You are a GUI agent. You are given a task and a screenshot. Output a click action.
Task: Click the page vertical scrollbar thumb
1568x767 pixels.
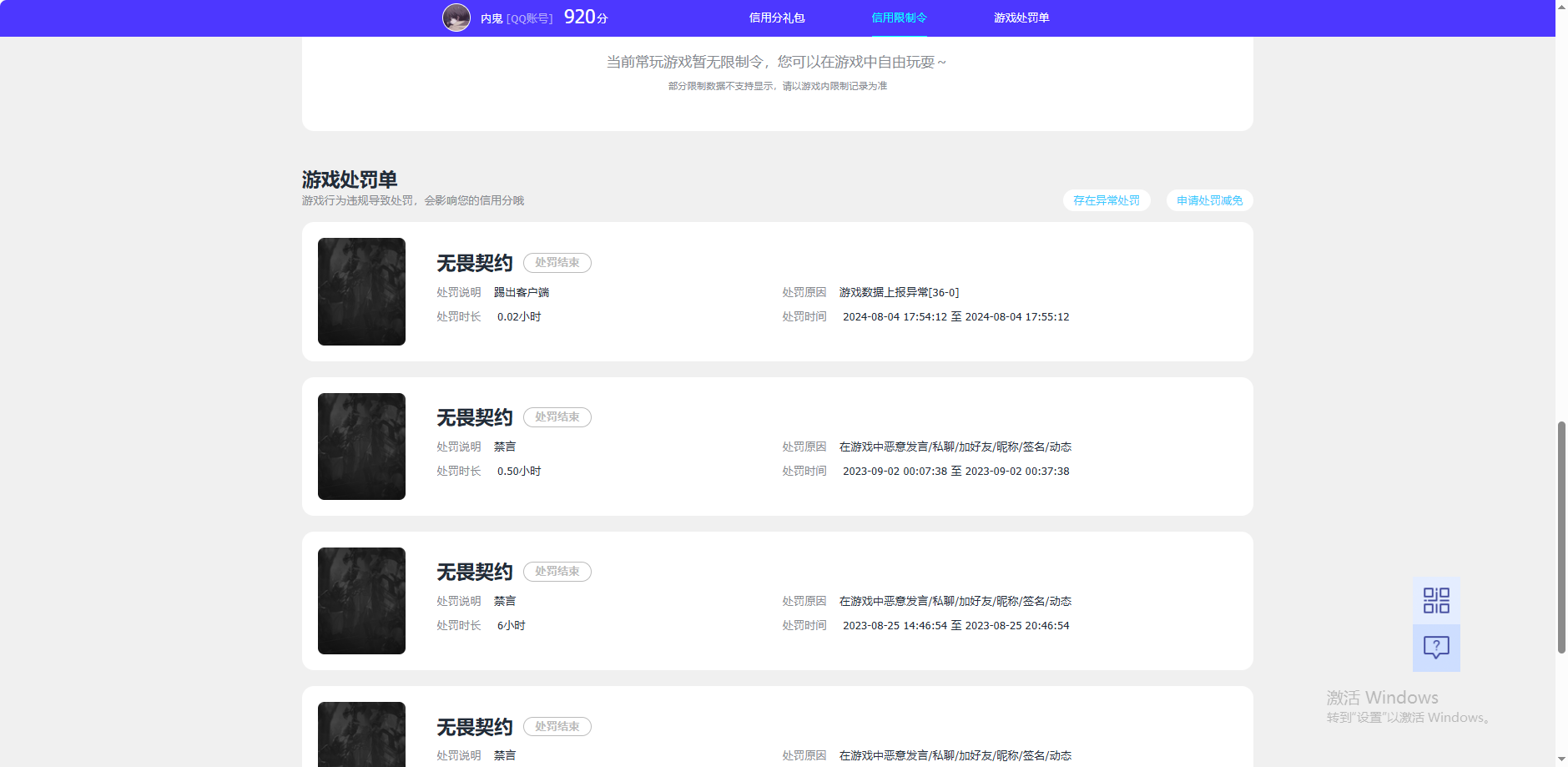(1561, 537)
